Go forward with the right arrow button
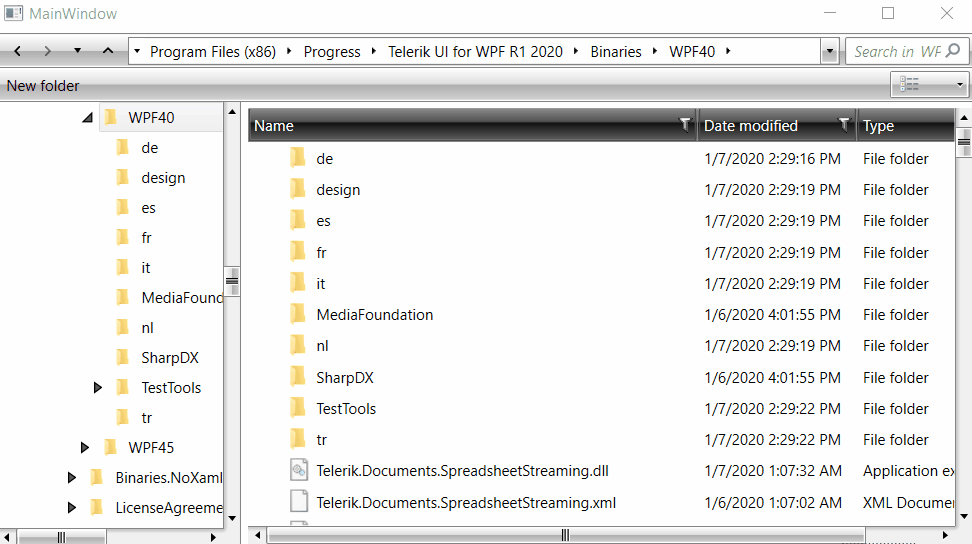Screen dimensions: 972x544 pos(47,51)
